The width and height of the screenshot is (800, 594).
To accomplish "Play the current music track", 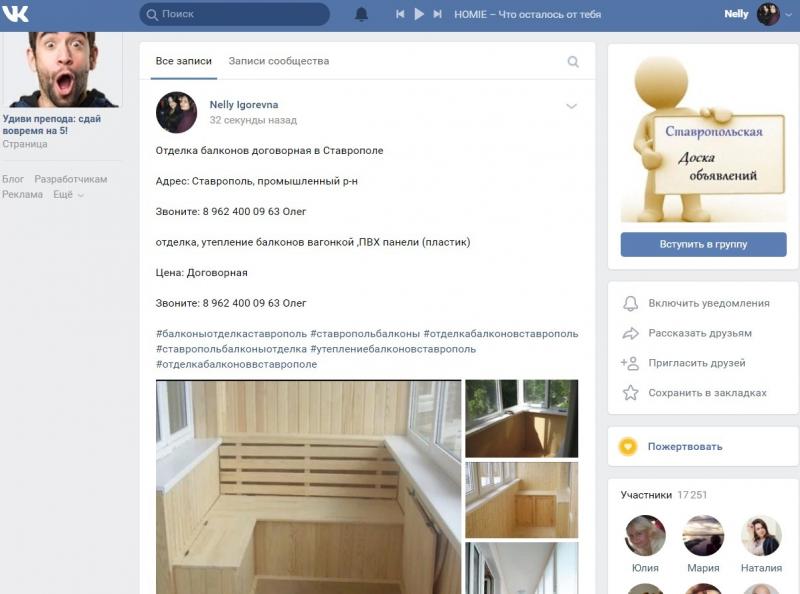I will click(419, 14).
